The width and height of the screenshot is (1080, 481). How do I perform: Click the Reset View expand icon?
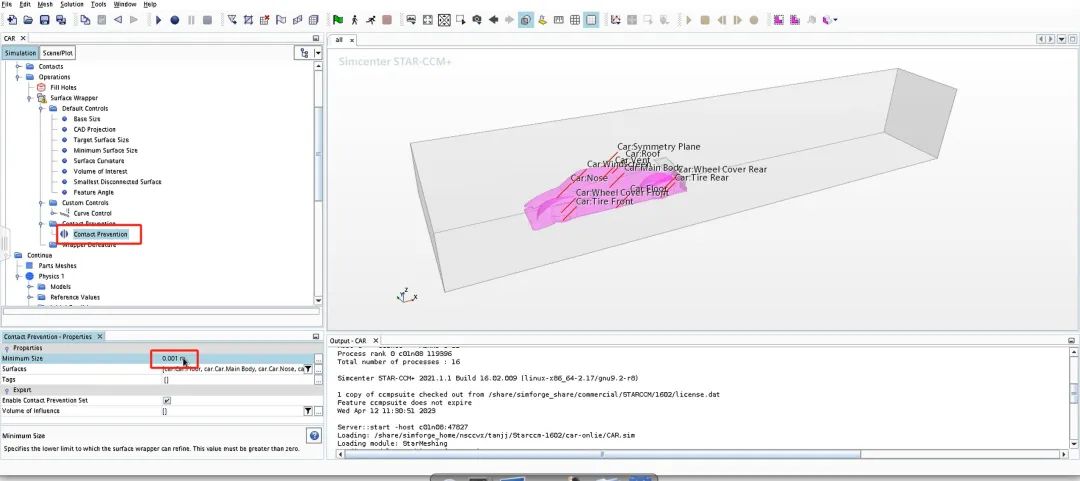pyautogui.click(x=428, y=20)
